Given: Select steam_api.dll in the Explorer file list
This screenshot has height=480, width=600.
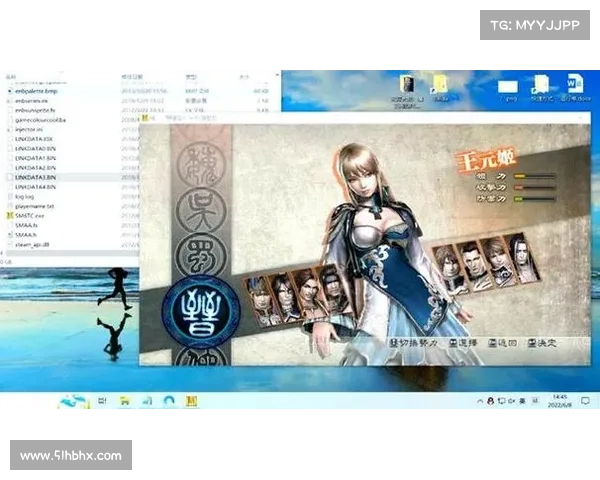Looking at the screenshot, I should 32,244.
